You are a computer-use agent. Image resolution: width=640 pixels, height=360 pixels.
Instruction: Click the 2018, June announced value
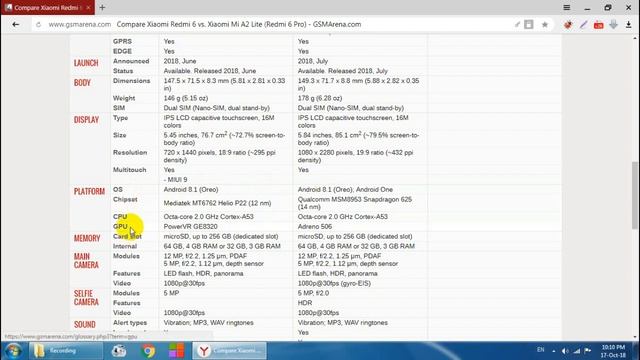[x=180, y=61]
